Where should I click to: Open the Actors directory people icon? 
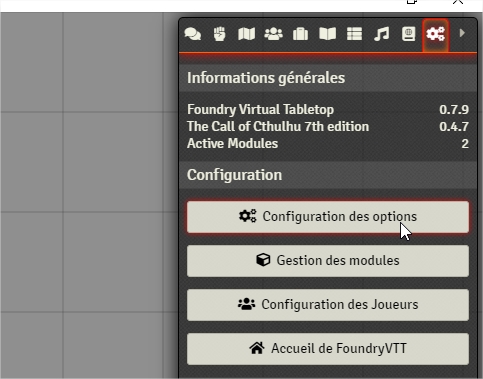pos(274,34)
